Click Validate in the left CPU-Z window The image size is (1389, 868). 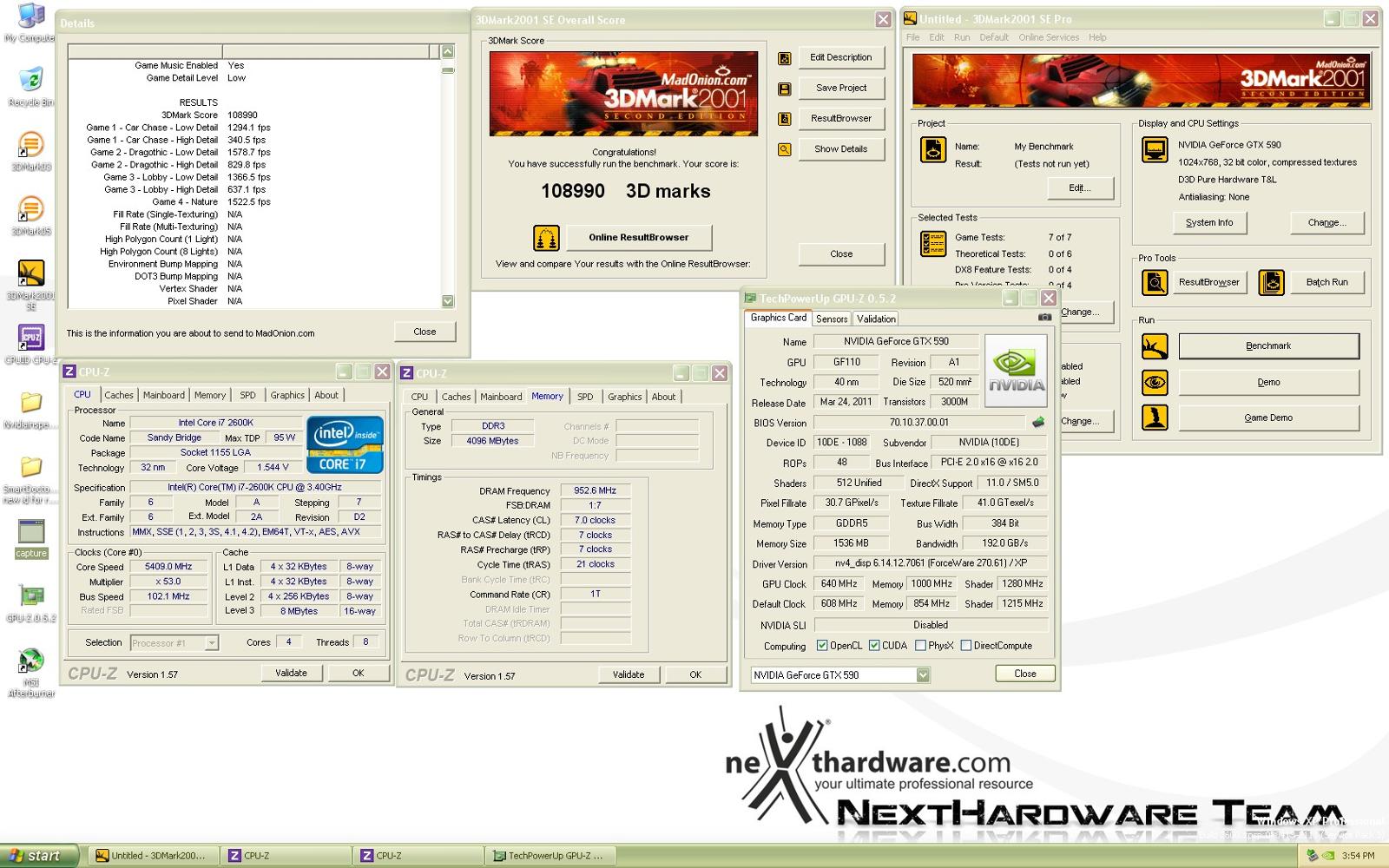coord(292,673)
